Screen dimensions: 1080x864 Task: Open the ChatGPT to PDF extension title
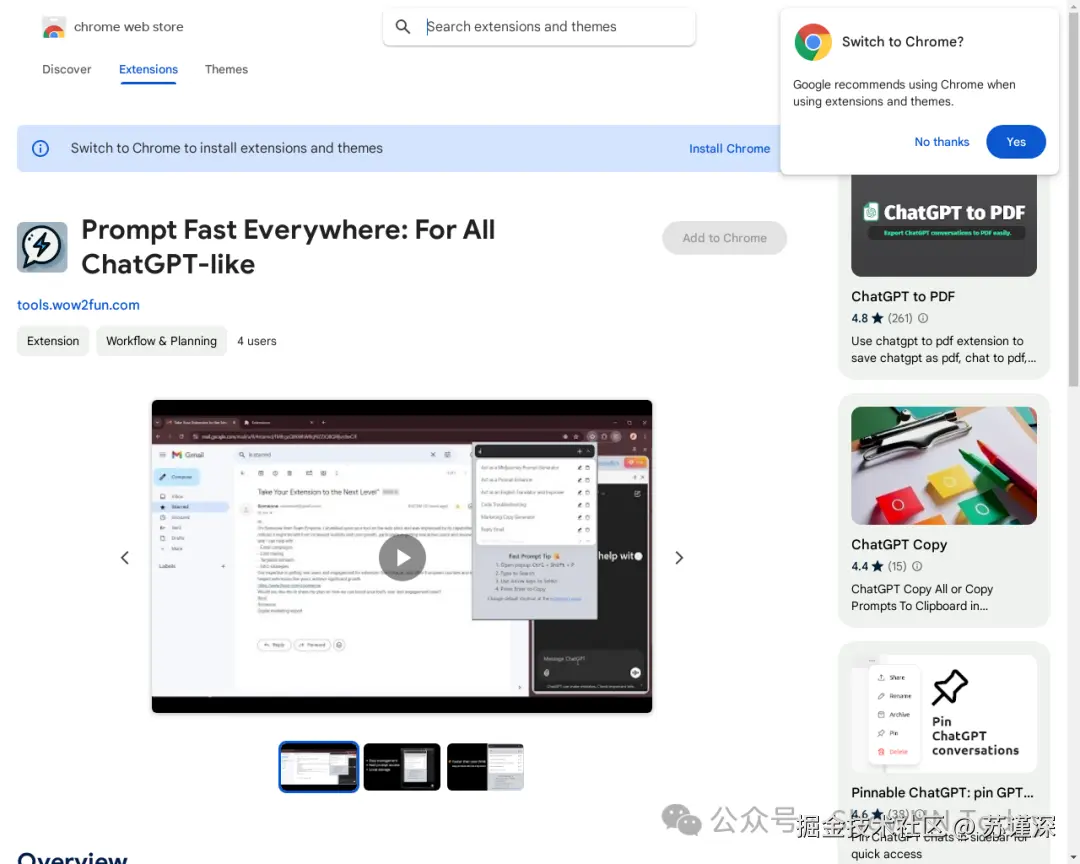point(903,297)
